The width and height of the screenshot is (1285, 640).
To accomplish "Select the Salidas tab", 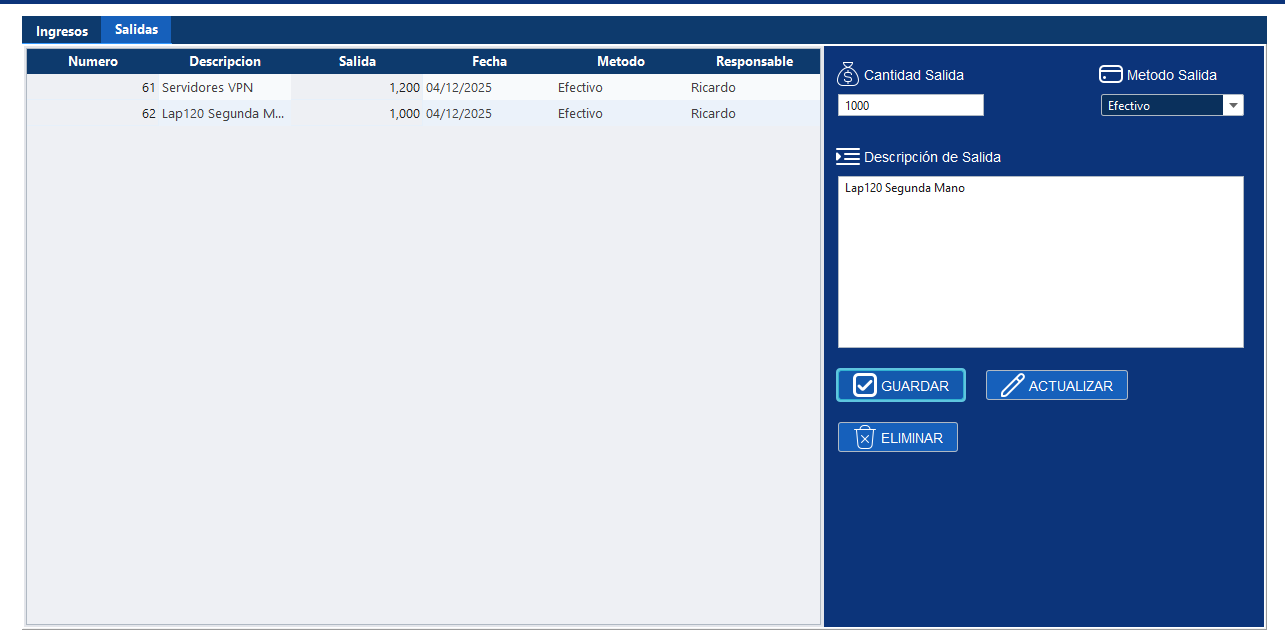I will click(136, 30).
